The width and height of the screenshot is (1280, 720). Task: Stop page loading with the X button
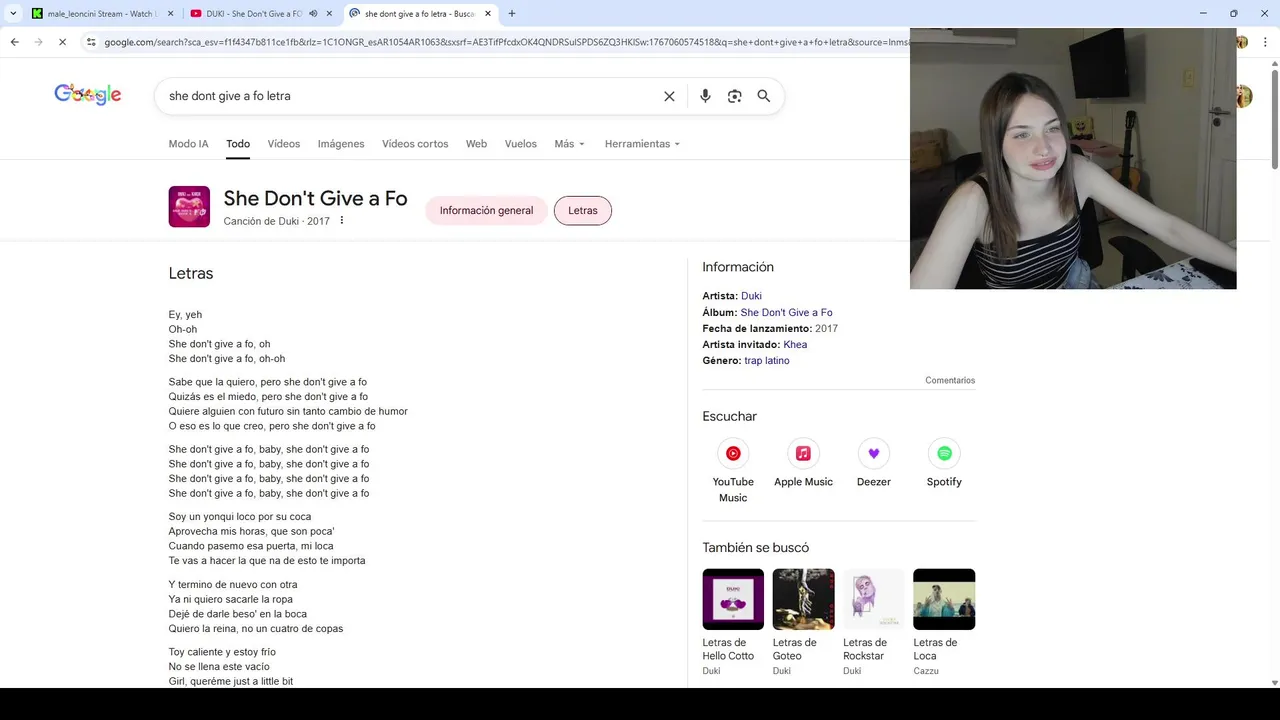61,42
